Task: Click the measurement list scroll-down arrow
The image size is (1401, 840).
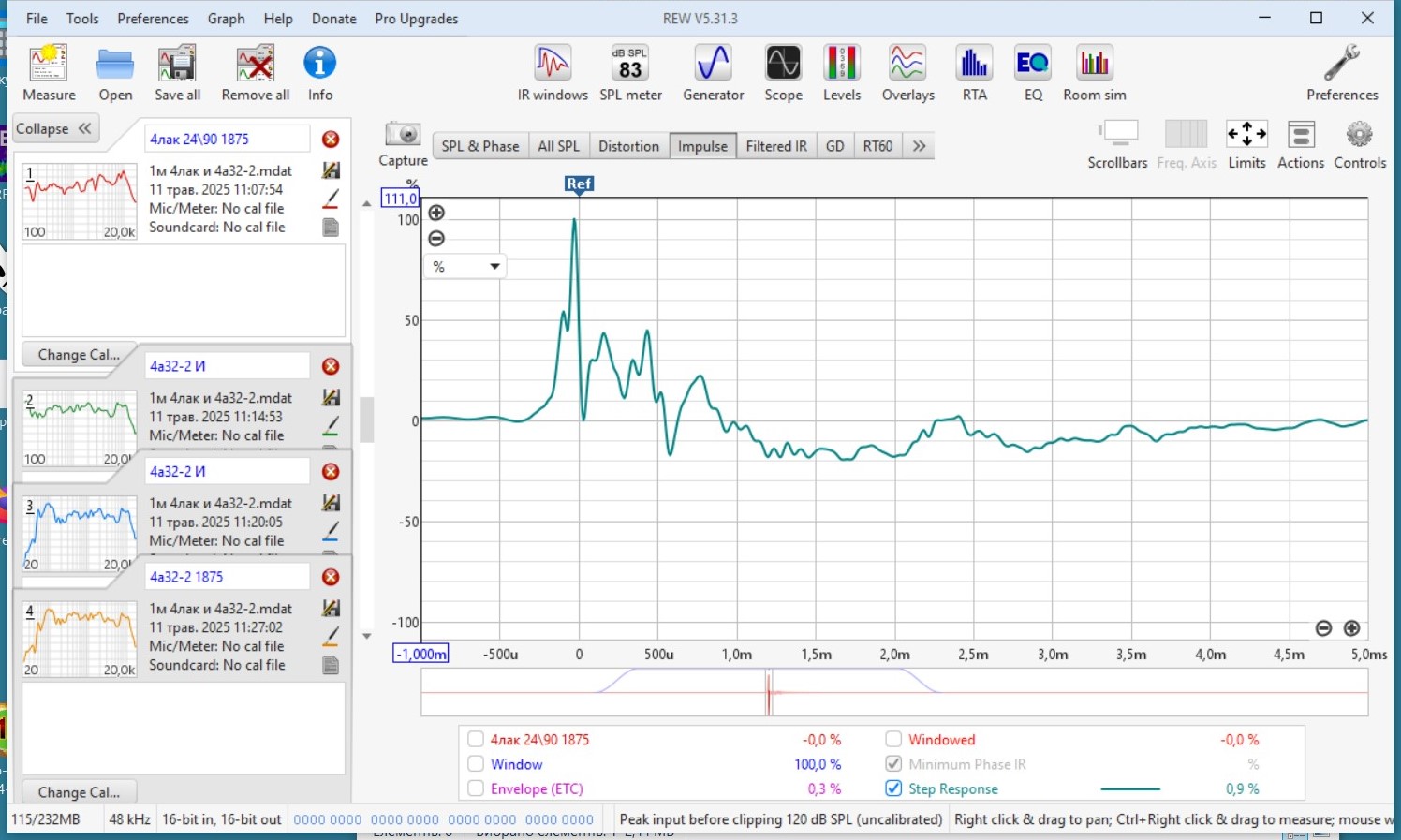Action: pyautogui.click(x=366, y=636)
